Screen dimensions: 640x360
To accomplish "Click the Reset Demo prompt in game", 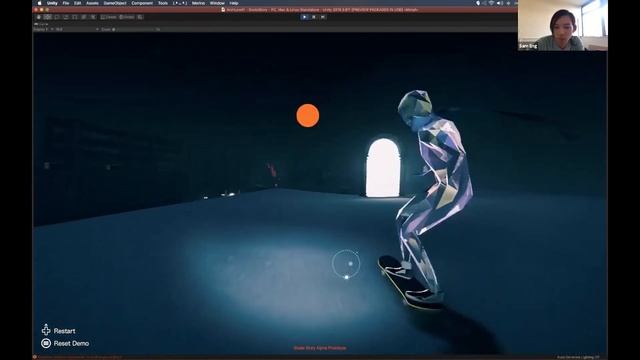I will (71, 344).
